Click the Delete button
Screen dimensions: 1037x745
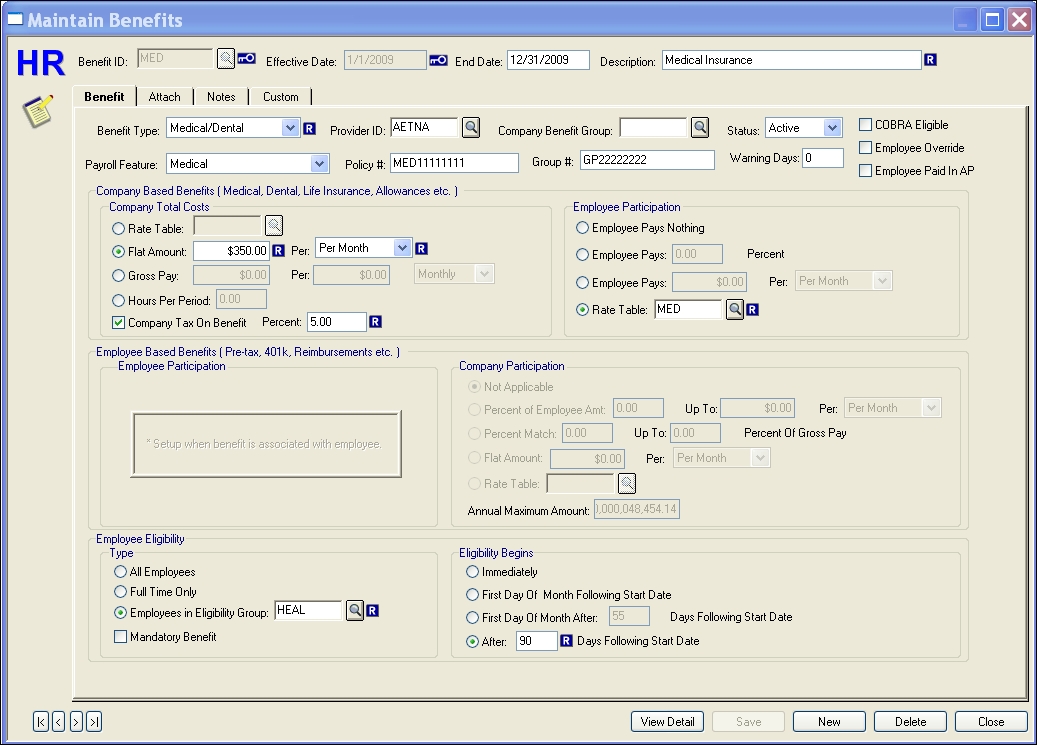pos(911,722)
